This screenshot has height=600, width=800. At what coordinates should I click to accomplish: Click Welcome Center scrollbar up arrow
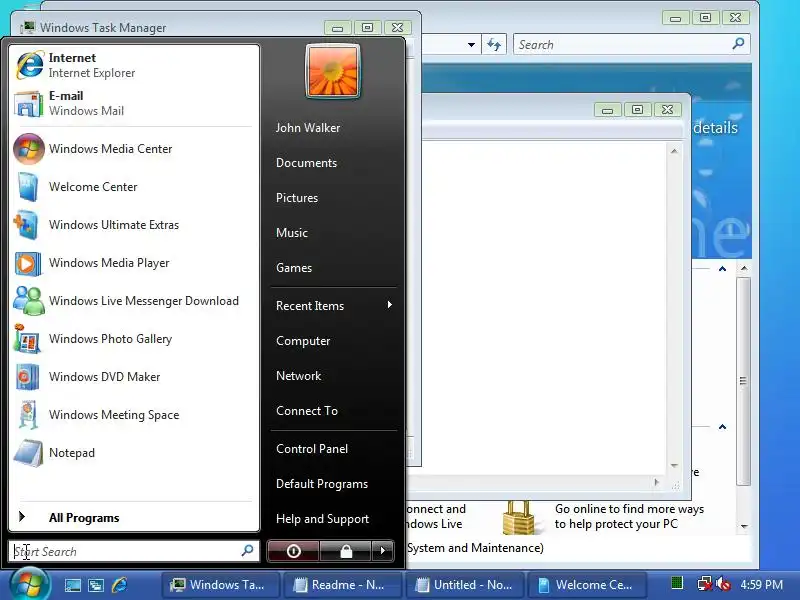click(744, 268)
